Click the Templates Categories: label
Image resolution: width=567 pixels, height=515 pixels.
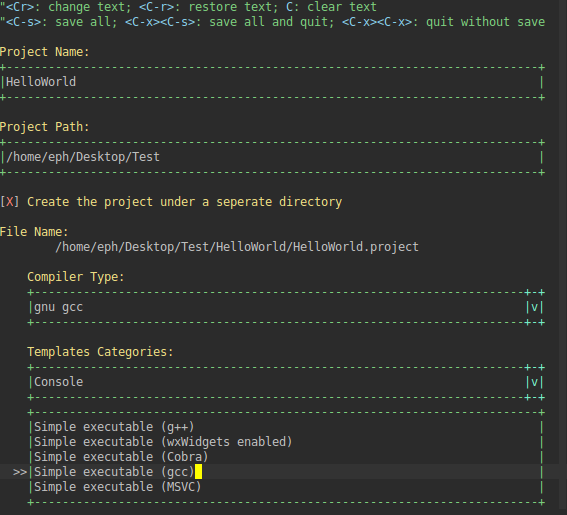pyautogui.click(x=100, y=352)
